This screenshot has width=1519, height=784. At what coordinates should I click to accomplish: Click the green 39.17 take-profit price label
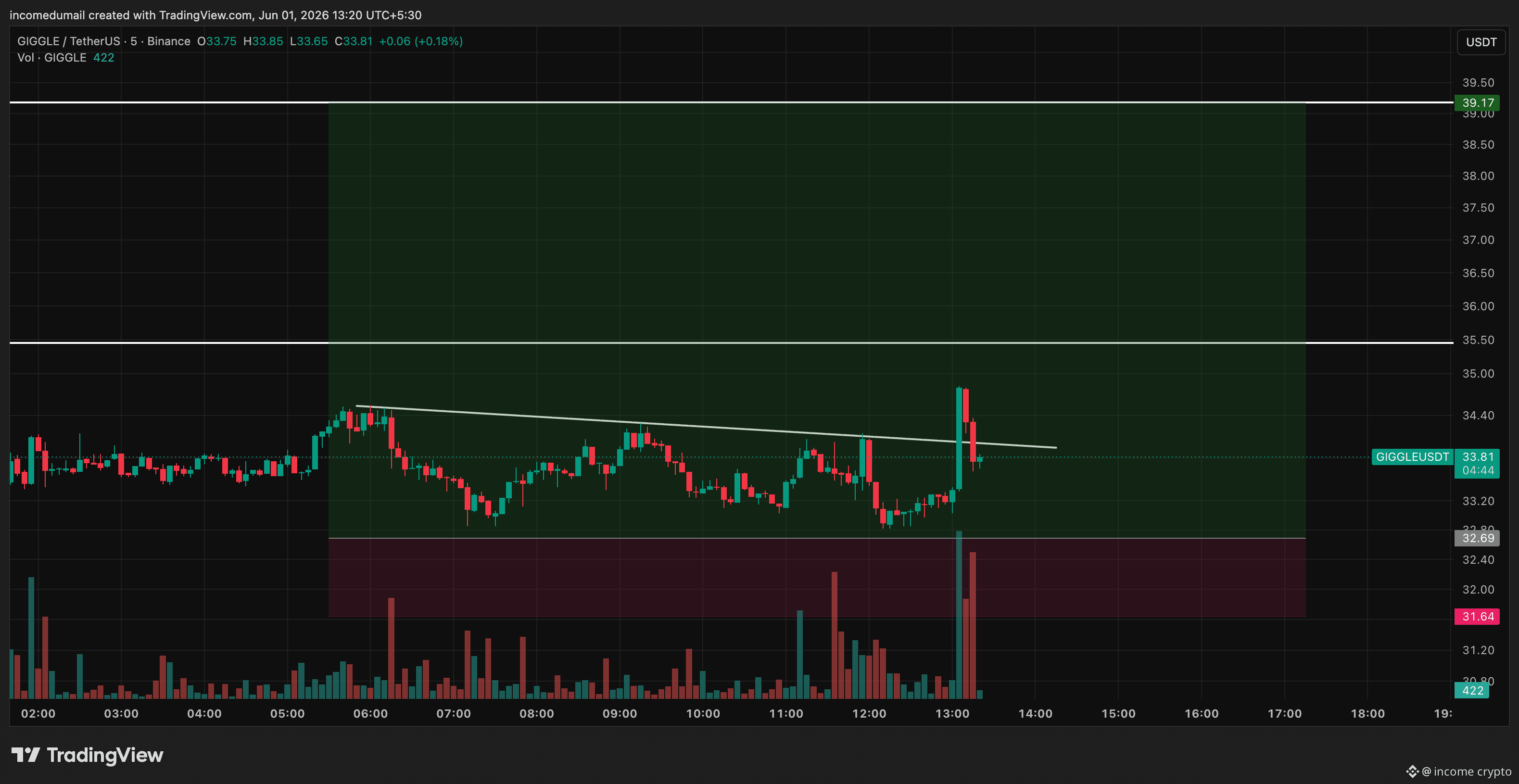tap(1477, 102)
